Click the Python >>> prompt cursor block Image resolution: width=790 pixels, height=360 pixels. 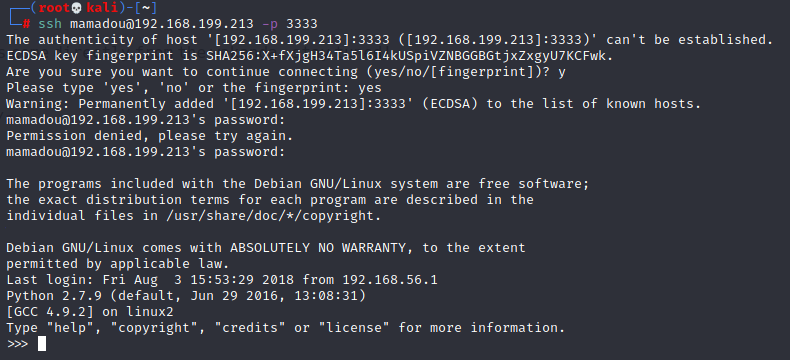tap(42, 343)
